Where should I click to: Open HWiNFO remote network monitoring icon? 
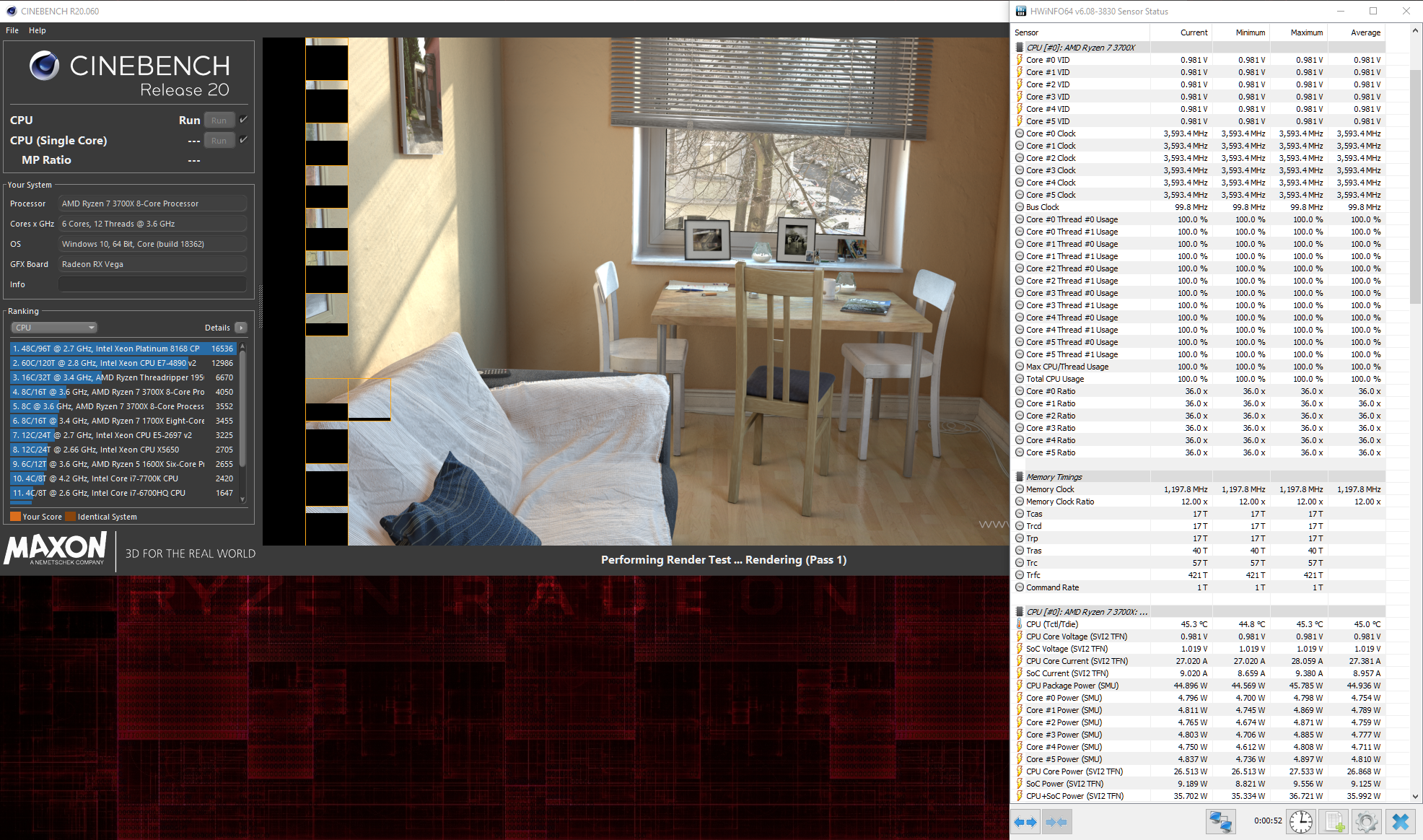(x=1220, y=821)
